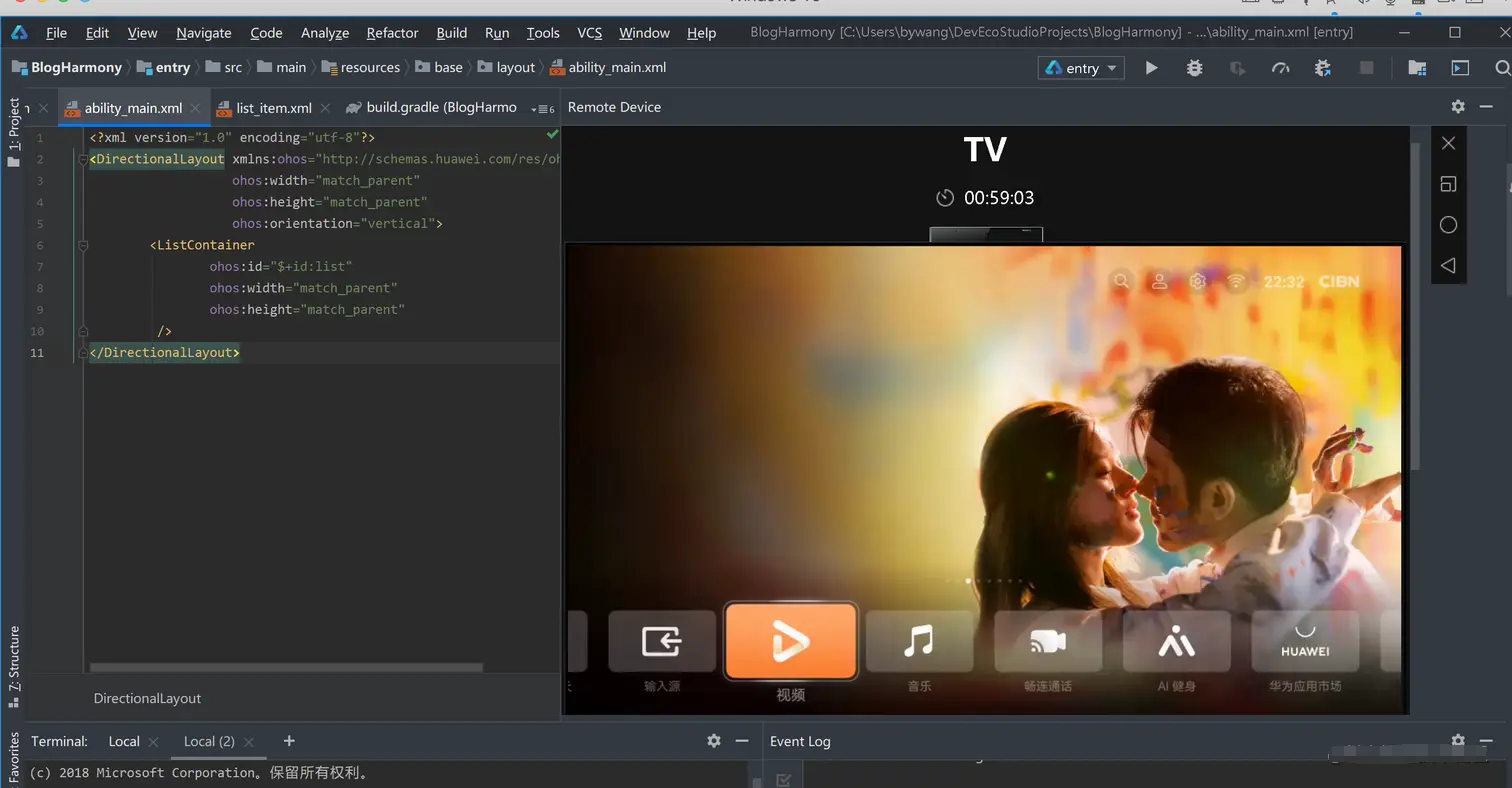1512x788 pixels.
Task: Click the TV search magnifier icon
Action: pos(1121,282)
